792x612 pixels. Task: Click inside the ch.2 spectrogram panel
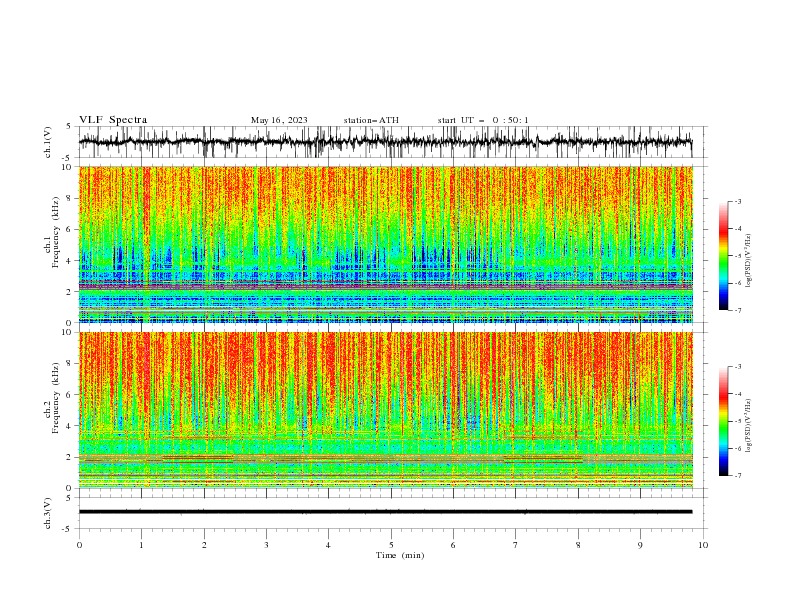pyautogui.click(x=386, y=410)
